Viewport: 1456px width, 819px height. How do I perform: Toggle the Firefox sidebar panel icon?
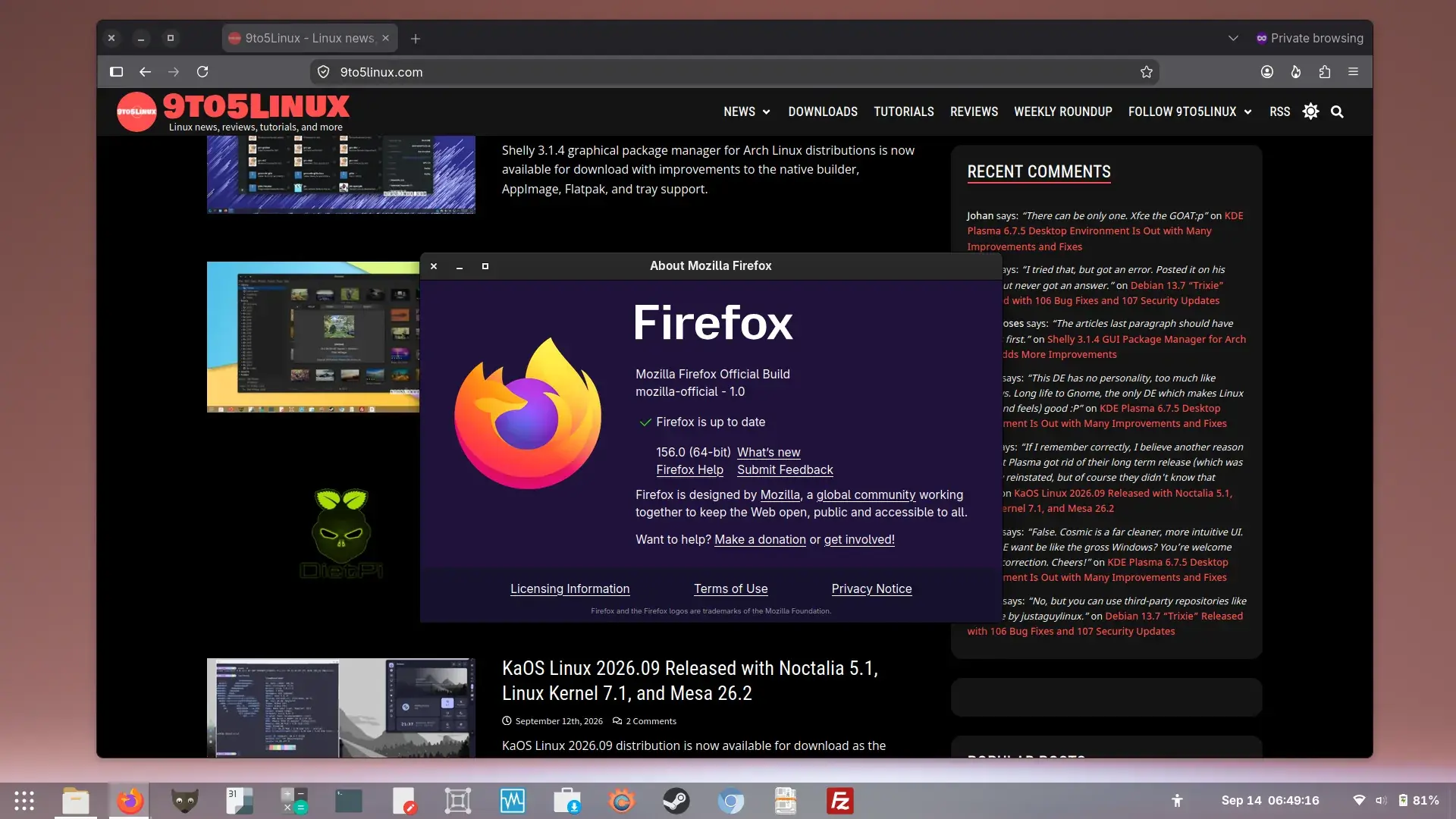pyautogui.click(x=116, y=72)
